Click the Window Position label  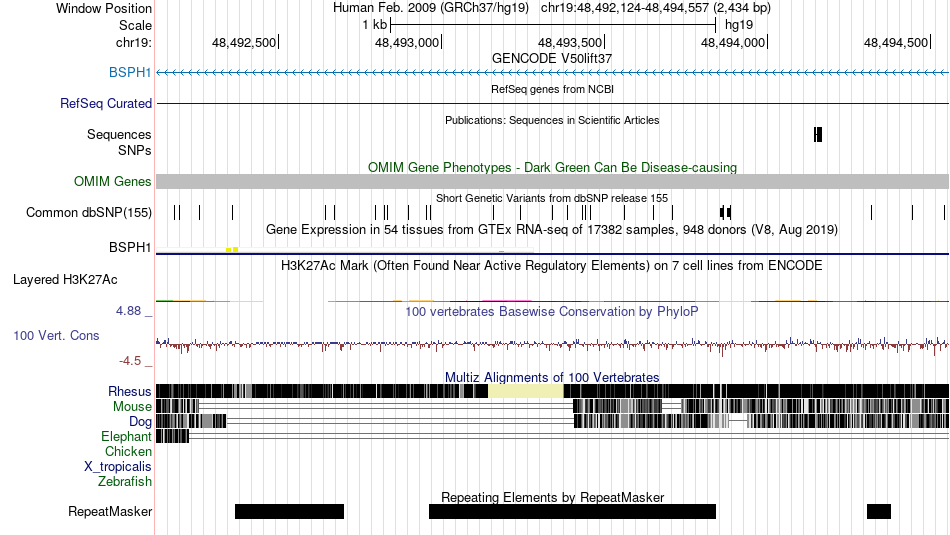[x=104, y=8]
